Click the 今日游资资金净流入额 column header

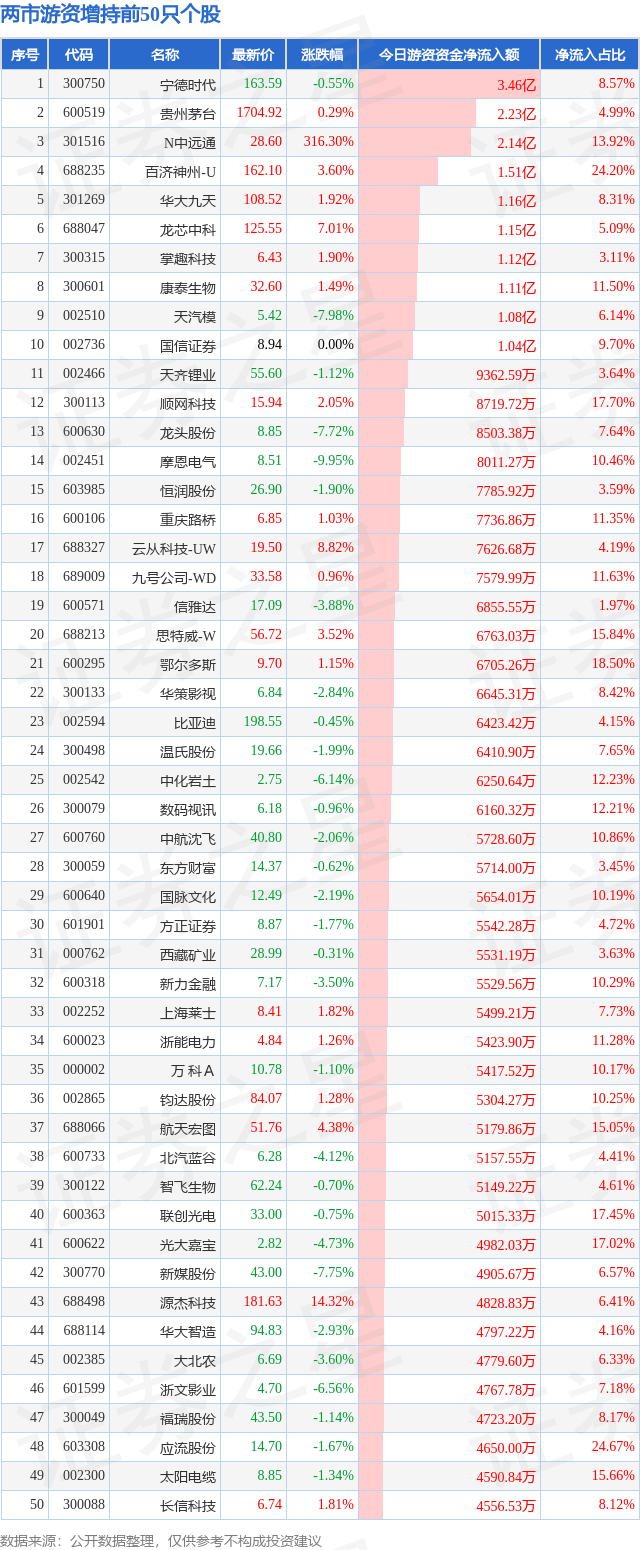[449, 55]
